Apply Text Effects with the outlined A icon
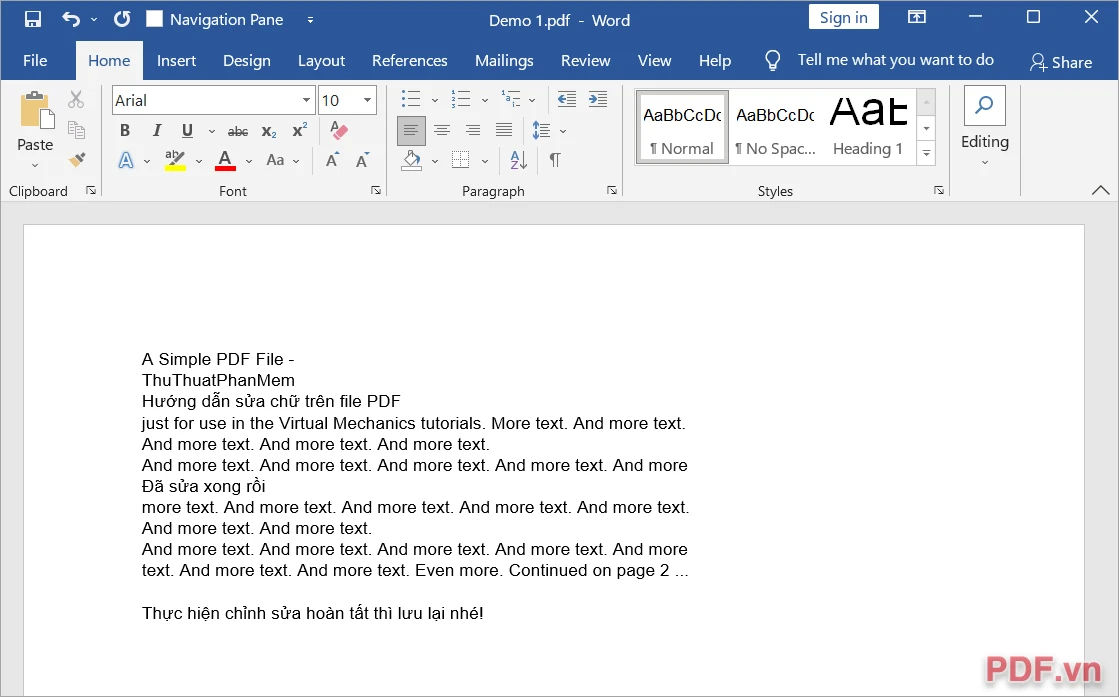The width and height of the screenshot is (1119, 697). click(126, 160)
